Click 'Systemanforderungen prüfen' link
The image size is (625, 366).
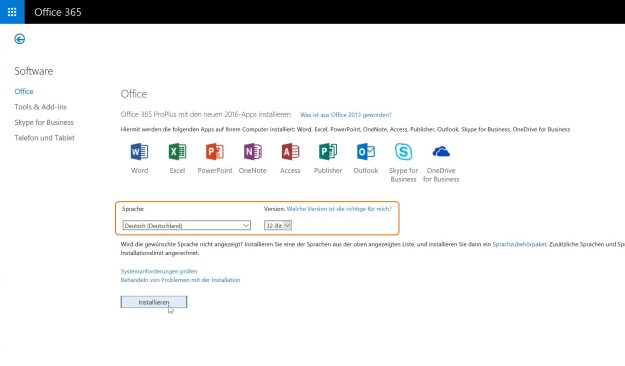[159, 271]
